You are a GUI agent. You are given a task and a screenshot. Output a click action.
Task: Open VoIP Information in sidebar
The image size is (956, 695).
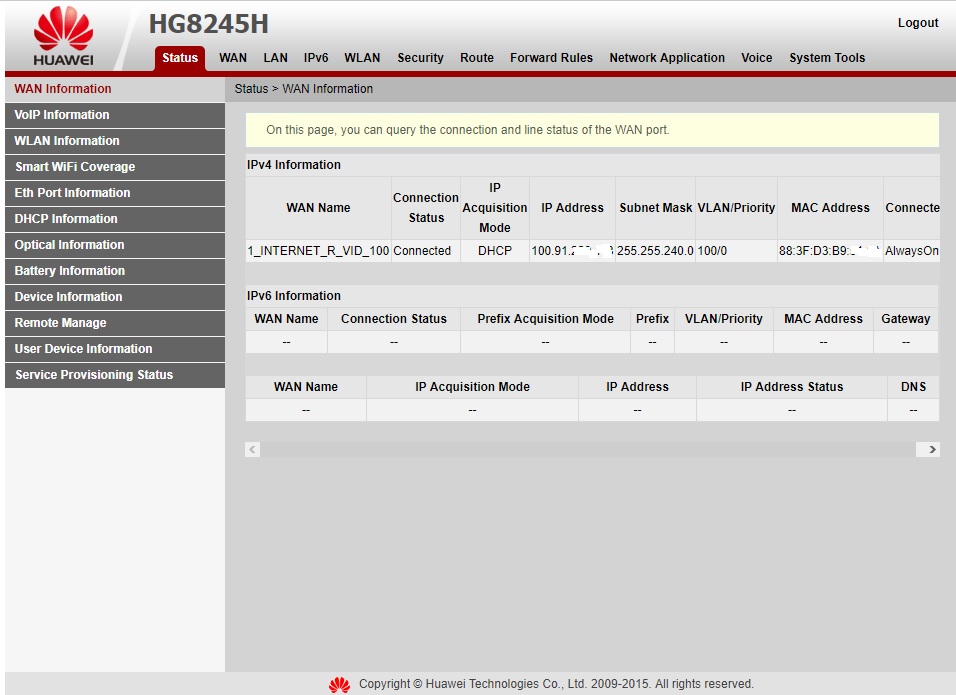[x=62, y=115]
